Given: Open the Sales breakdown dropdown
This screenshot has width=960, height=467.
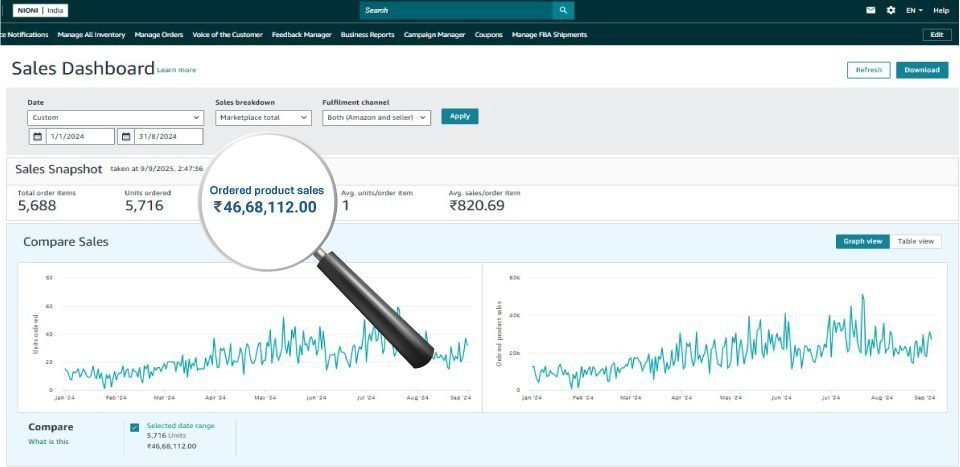Looking at the screenshot, I should tap(263, 117).
